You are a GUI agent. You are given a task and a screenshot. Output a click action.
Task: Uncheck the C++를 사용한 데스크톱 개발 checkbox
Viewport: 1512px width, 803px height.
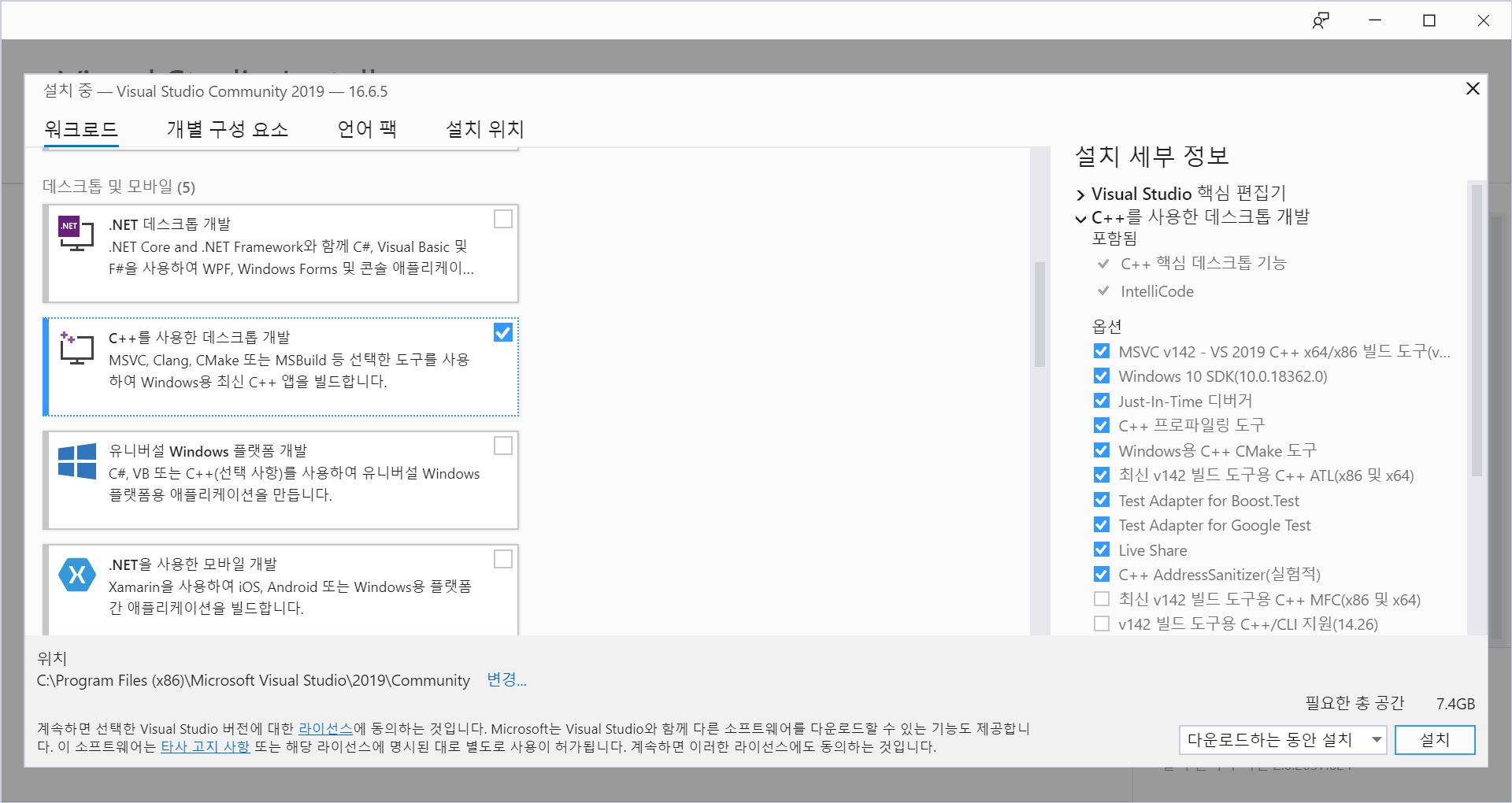pyautogui.click(x=502, y=332)
